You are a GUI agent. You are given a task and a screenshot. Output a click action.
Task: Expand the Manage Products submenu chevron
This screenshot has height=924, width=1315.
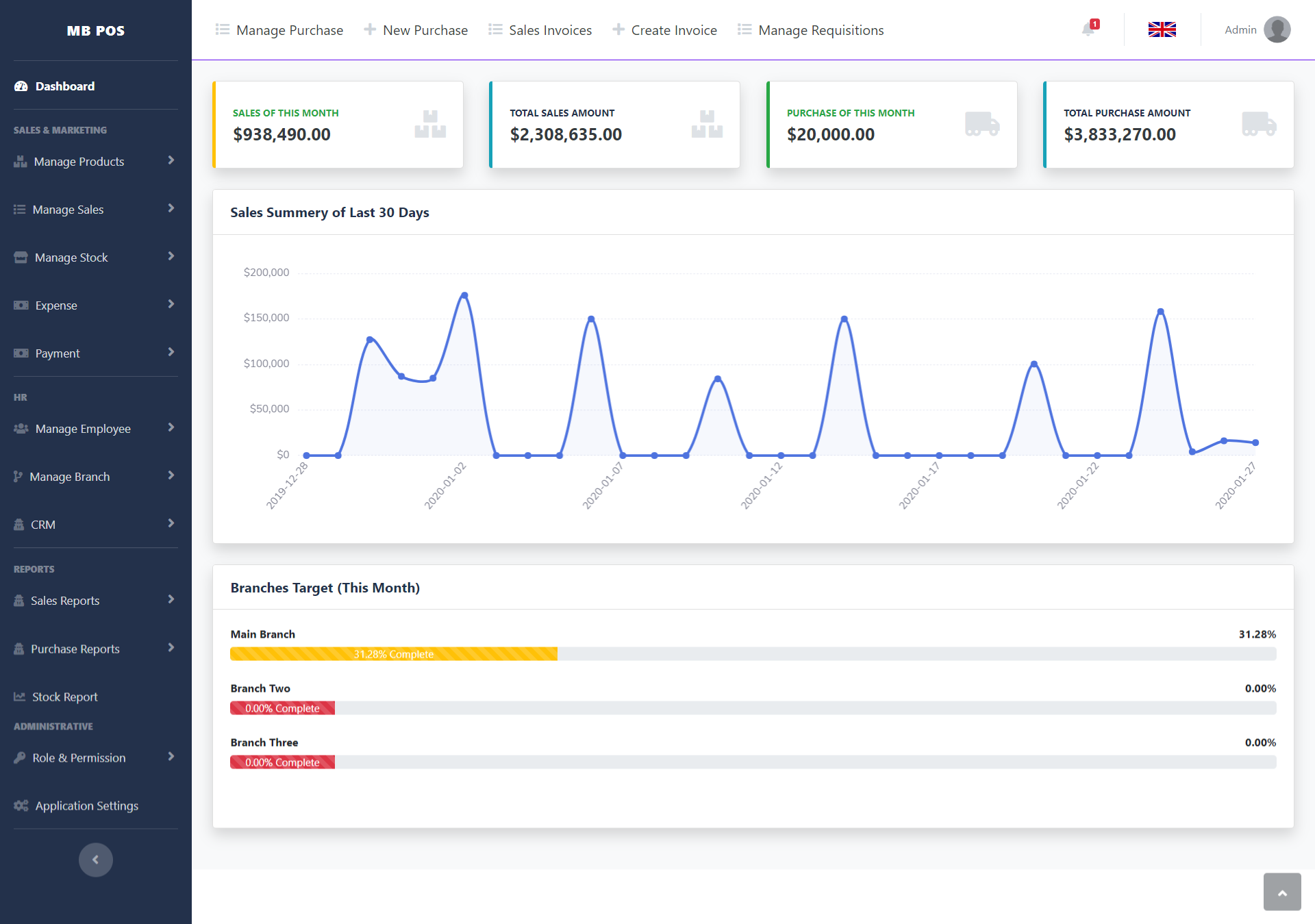pyautogui.click(x=171, y=160)
